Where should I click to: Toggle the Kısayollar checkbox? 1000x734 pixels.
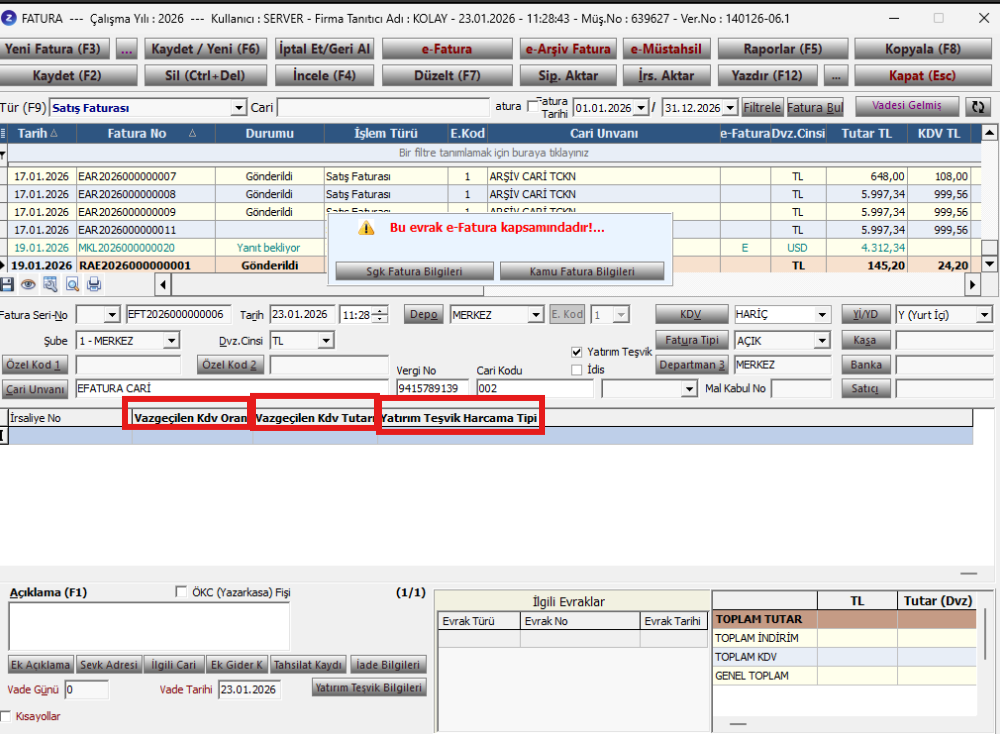pyautogui.click(x=6, y=716)
